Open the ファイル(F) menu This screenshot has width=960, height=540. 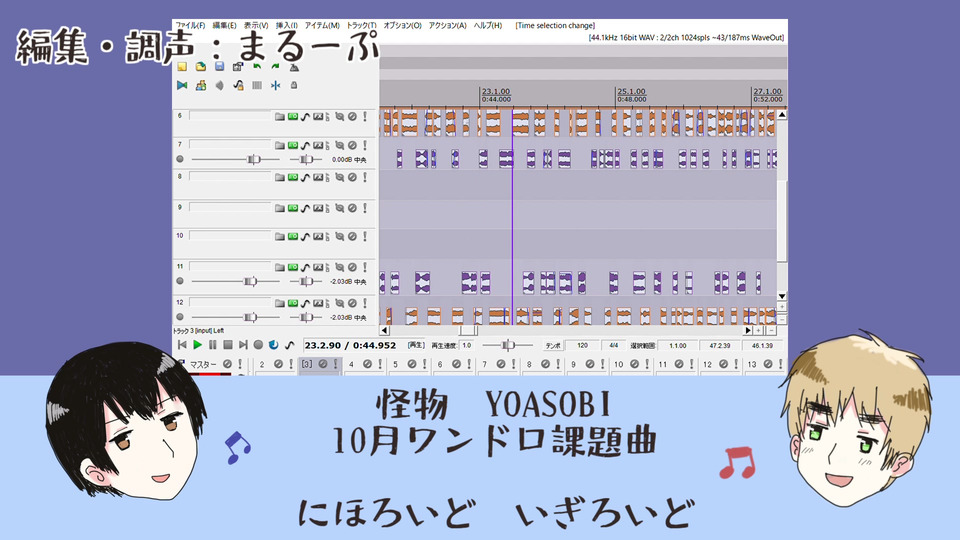[x=190, y=26]
